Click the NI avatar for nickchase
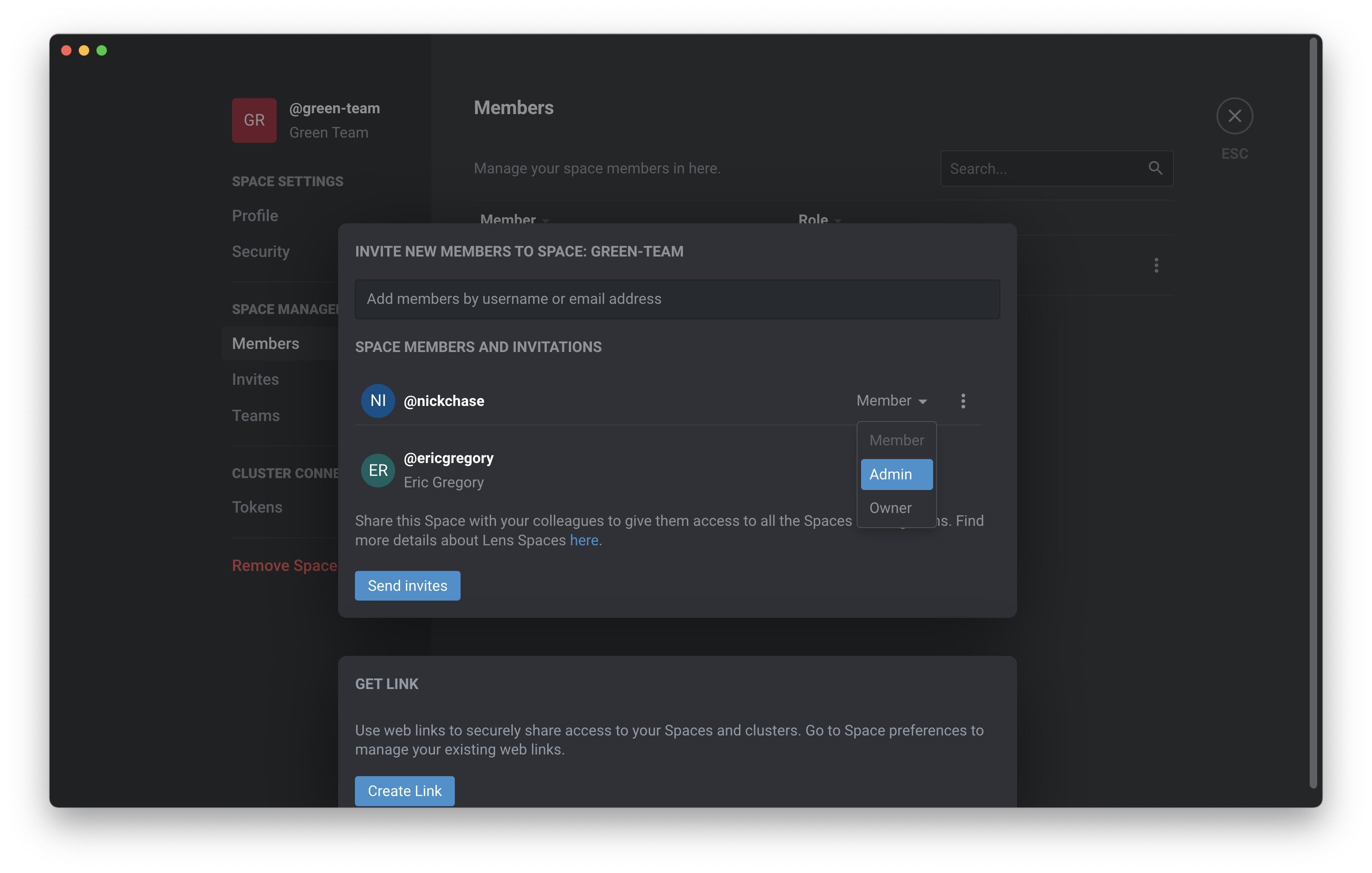Screen dimensions: 1372x873 coord(378,401)
